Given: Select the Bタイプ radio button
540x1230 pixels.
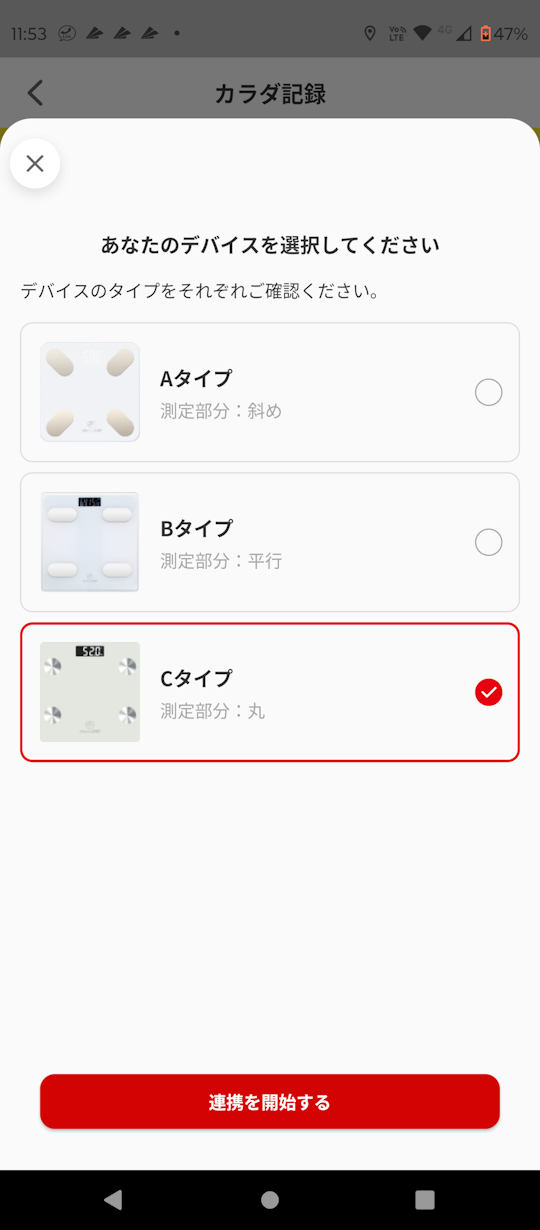Looking at the screenshot, I should 488,542.
